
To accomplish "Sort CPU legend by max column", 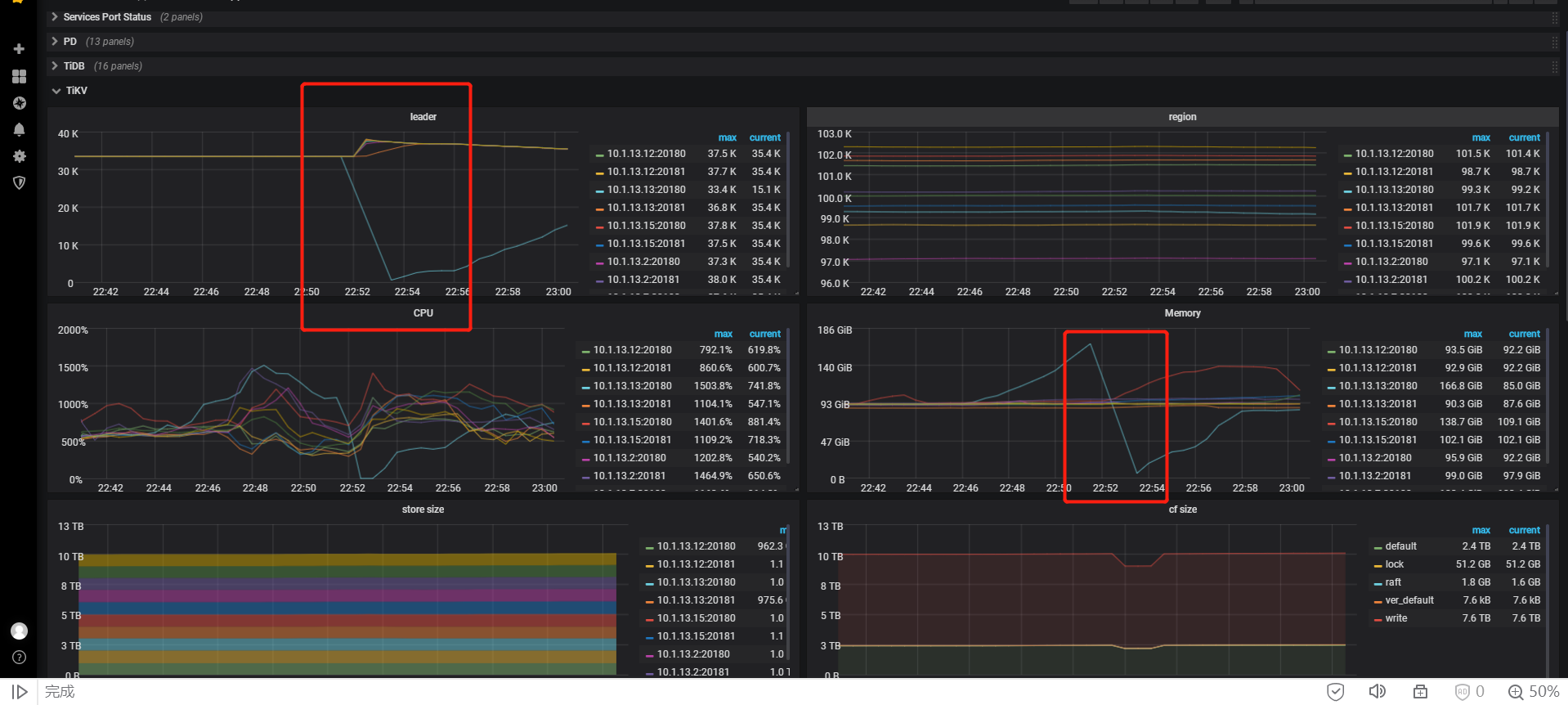I will click(723, 335).
